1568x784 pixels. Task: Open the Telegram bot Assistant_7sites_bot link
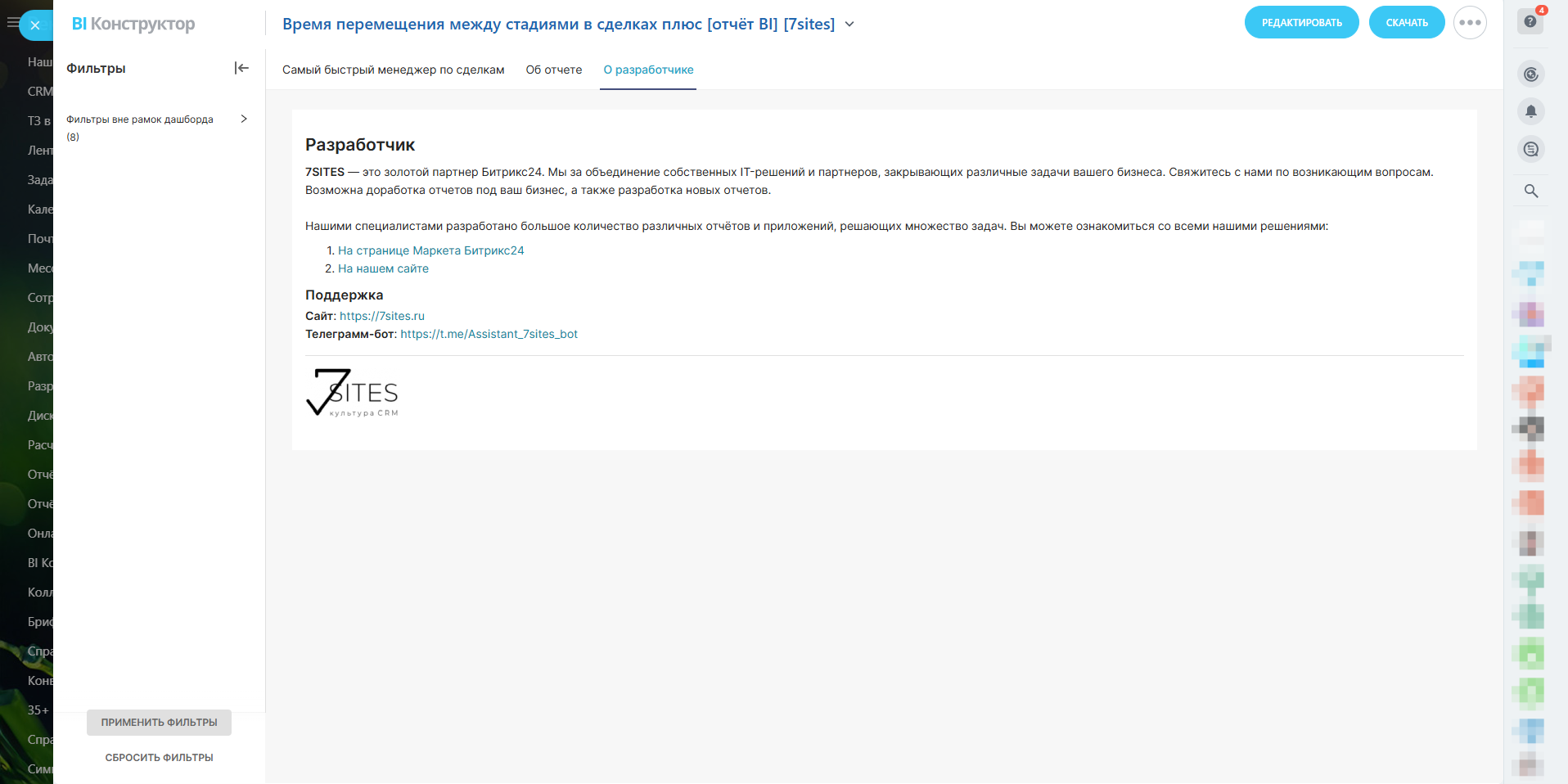(489, 334)
